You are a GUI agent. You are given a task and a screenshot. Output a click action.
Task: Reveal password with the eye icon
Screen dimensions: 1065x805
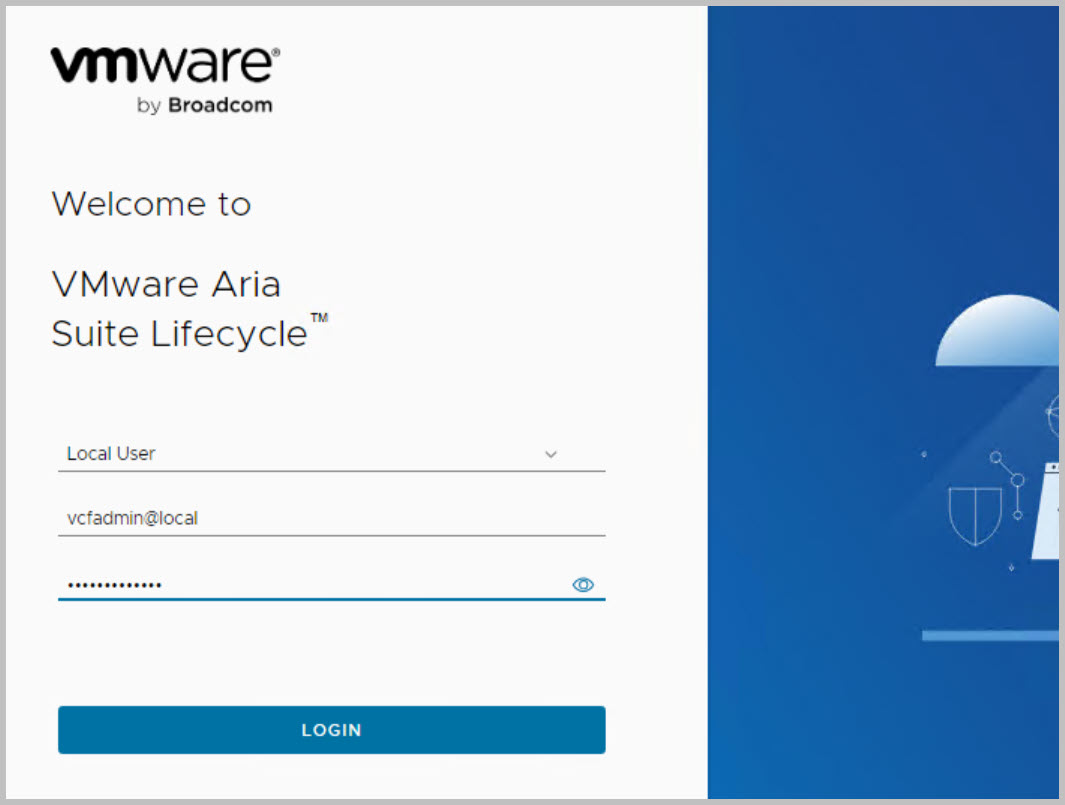click(583, 585)
